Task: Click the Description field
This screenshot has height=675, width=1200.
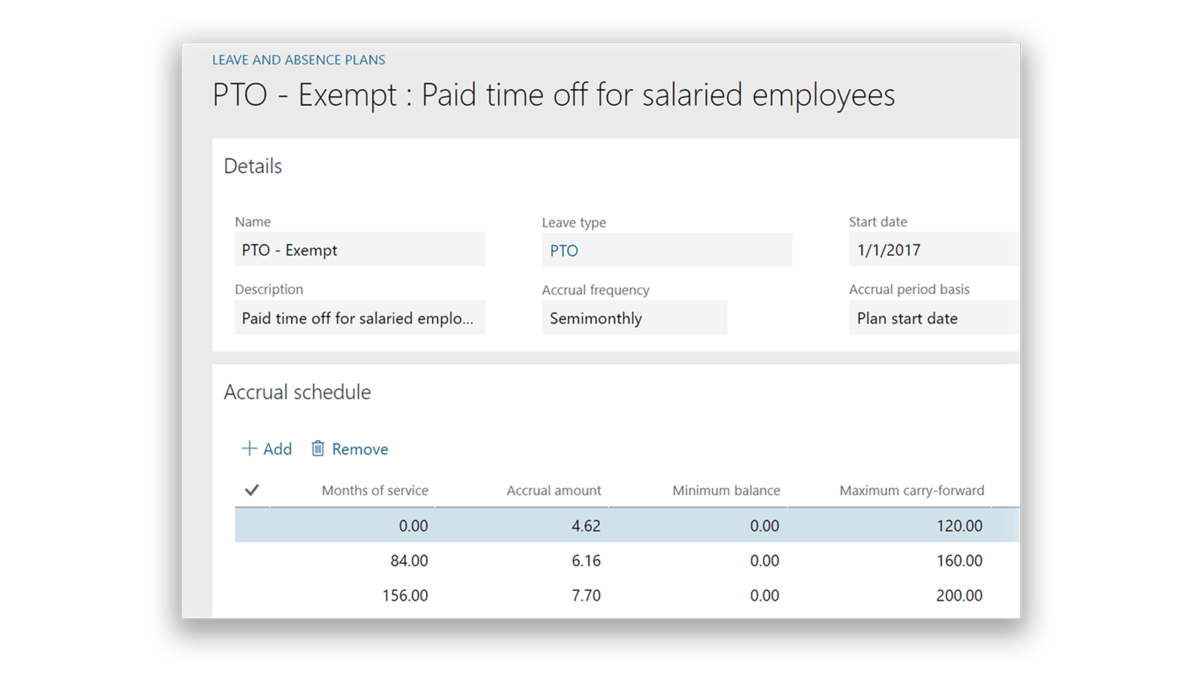Action: click(x=360, y=317)
